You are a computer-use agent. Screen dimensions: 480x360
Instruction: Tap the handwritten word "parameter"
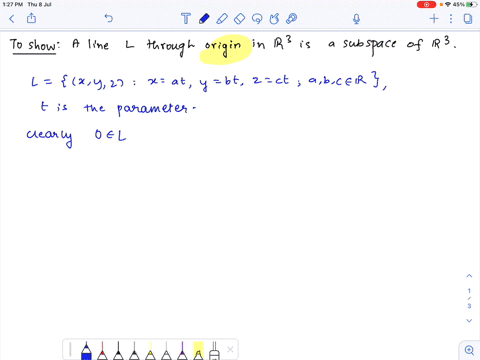pyautogui.click(x=152, y=109)
